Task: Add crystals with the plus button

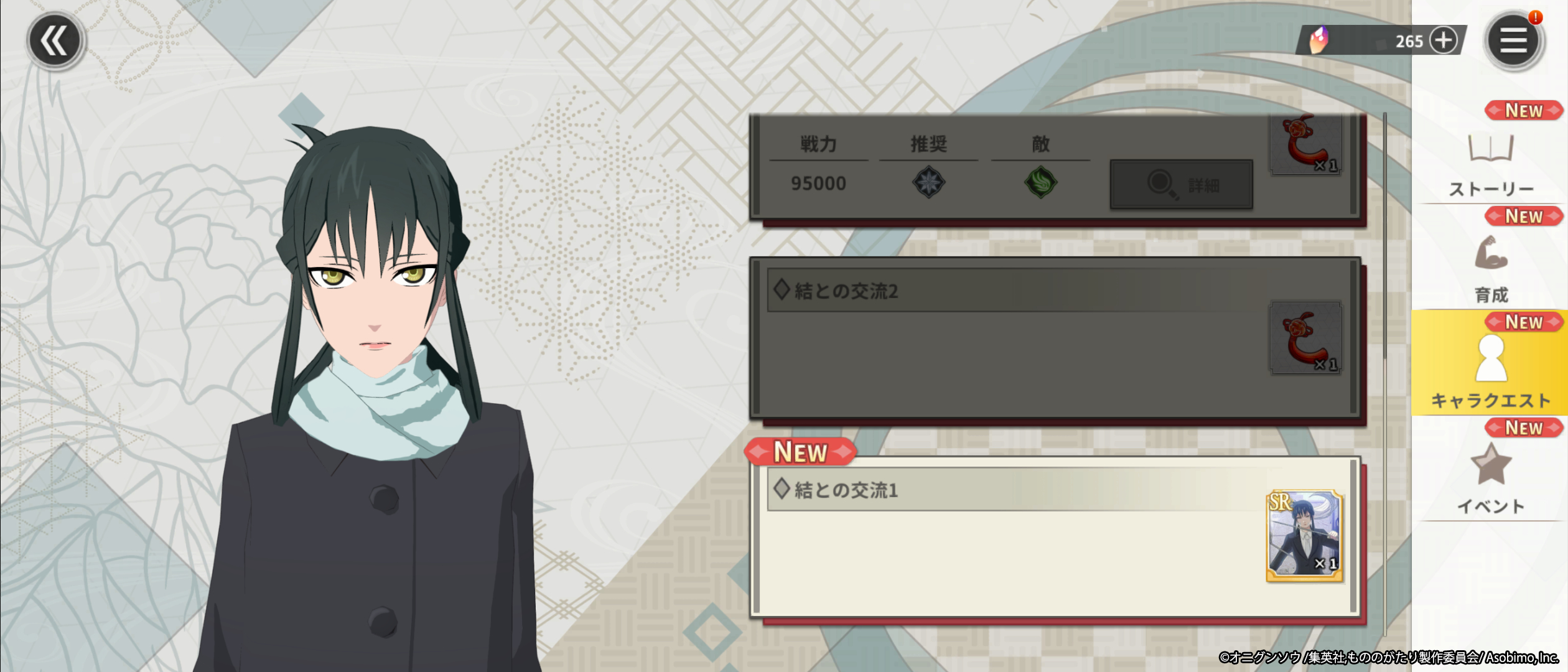Action: click(x=1444, y=40)
